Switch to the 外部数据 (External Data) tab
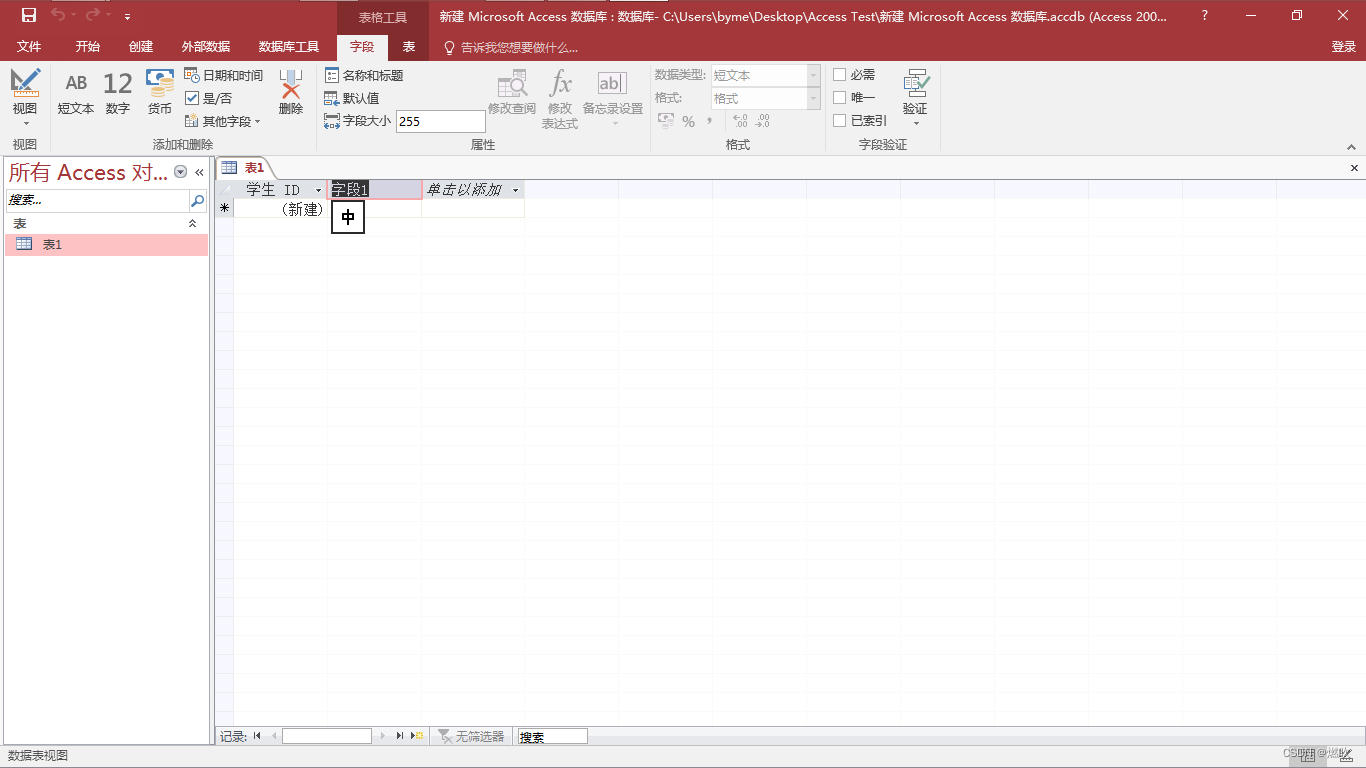Screen dimensions: 1366x768 (x=206, y=47)
